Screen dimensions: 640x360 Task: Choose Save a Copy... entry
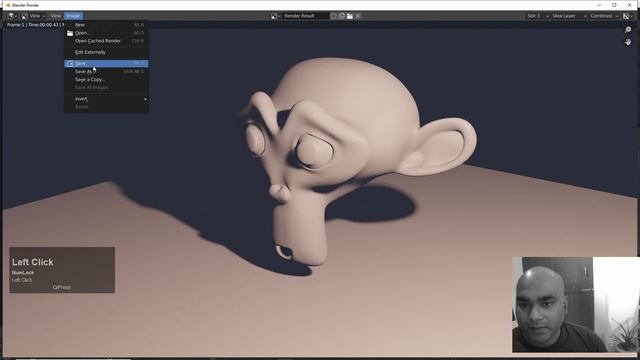click(106, 80)
